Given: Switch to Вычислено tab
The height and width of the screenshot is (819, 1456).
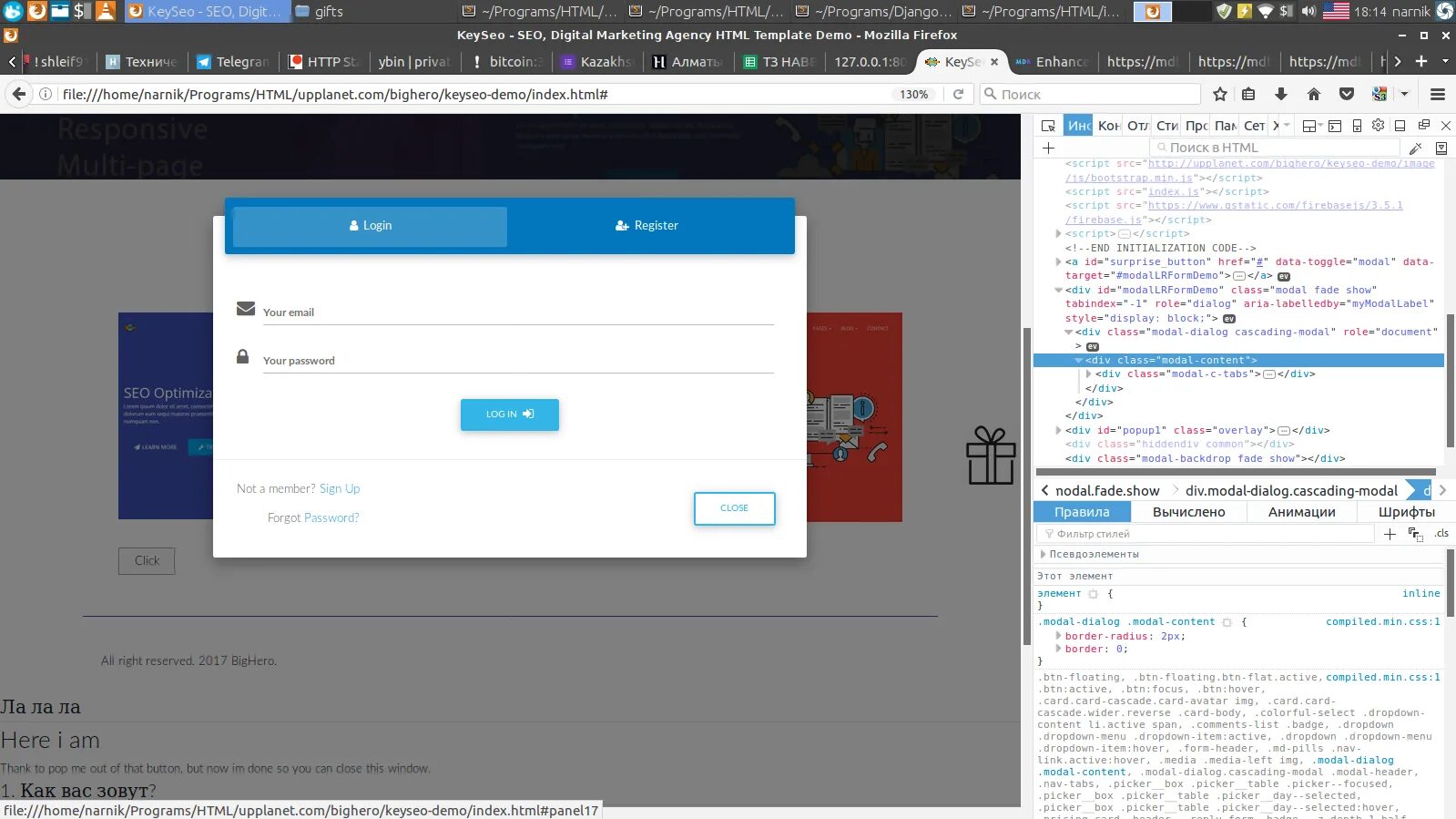Looking at the screenshot, I should [1188, 512].
